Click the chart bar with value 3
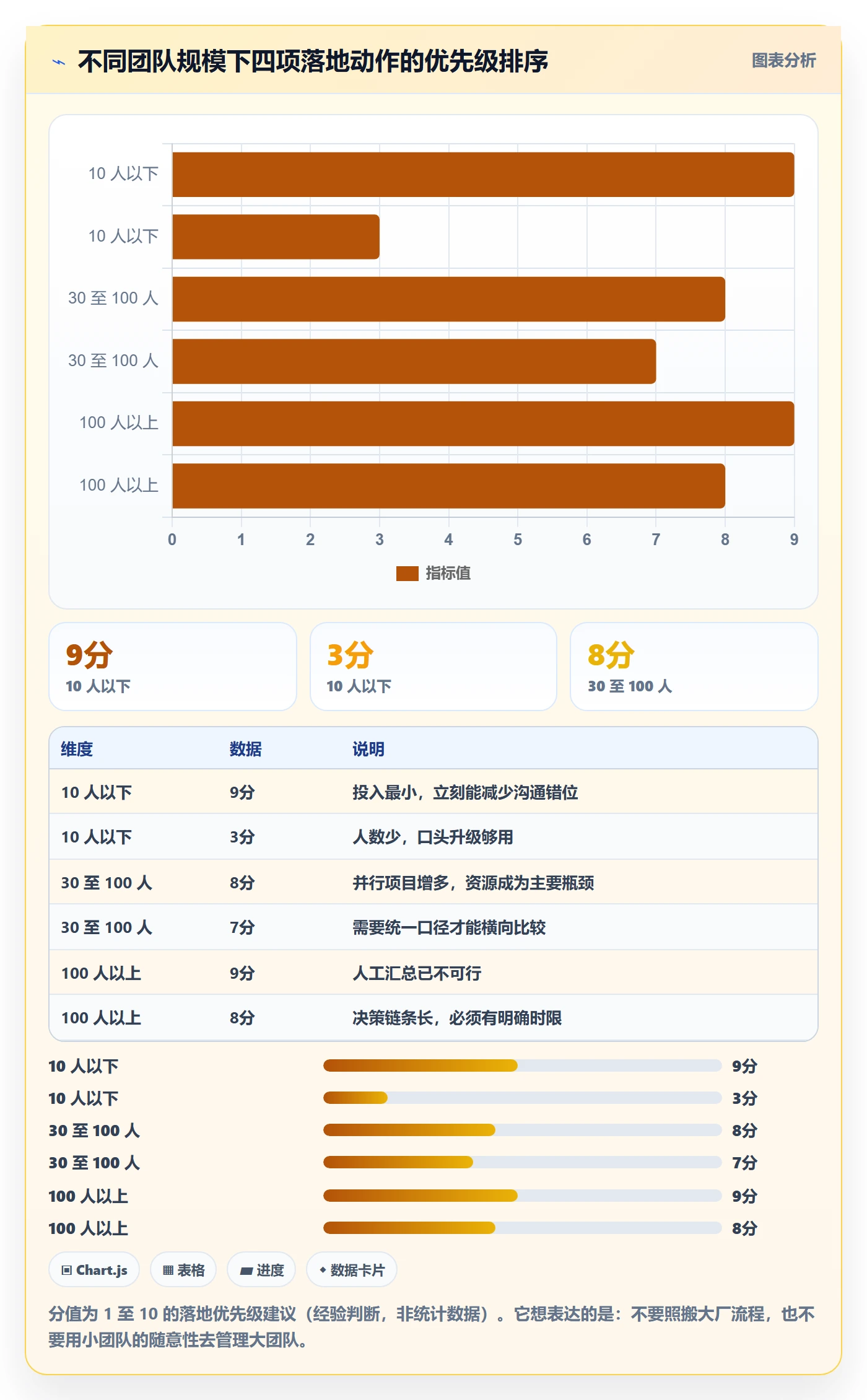Image resolution: width=867 pixels, height=1400 pixels. point(276,237)
